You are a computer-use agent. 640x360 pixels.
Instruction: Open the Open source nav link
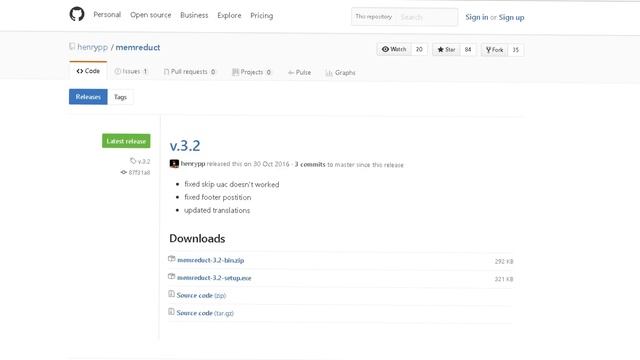(151, 15)
